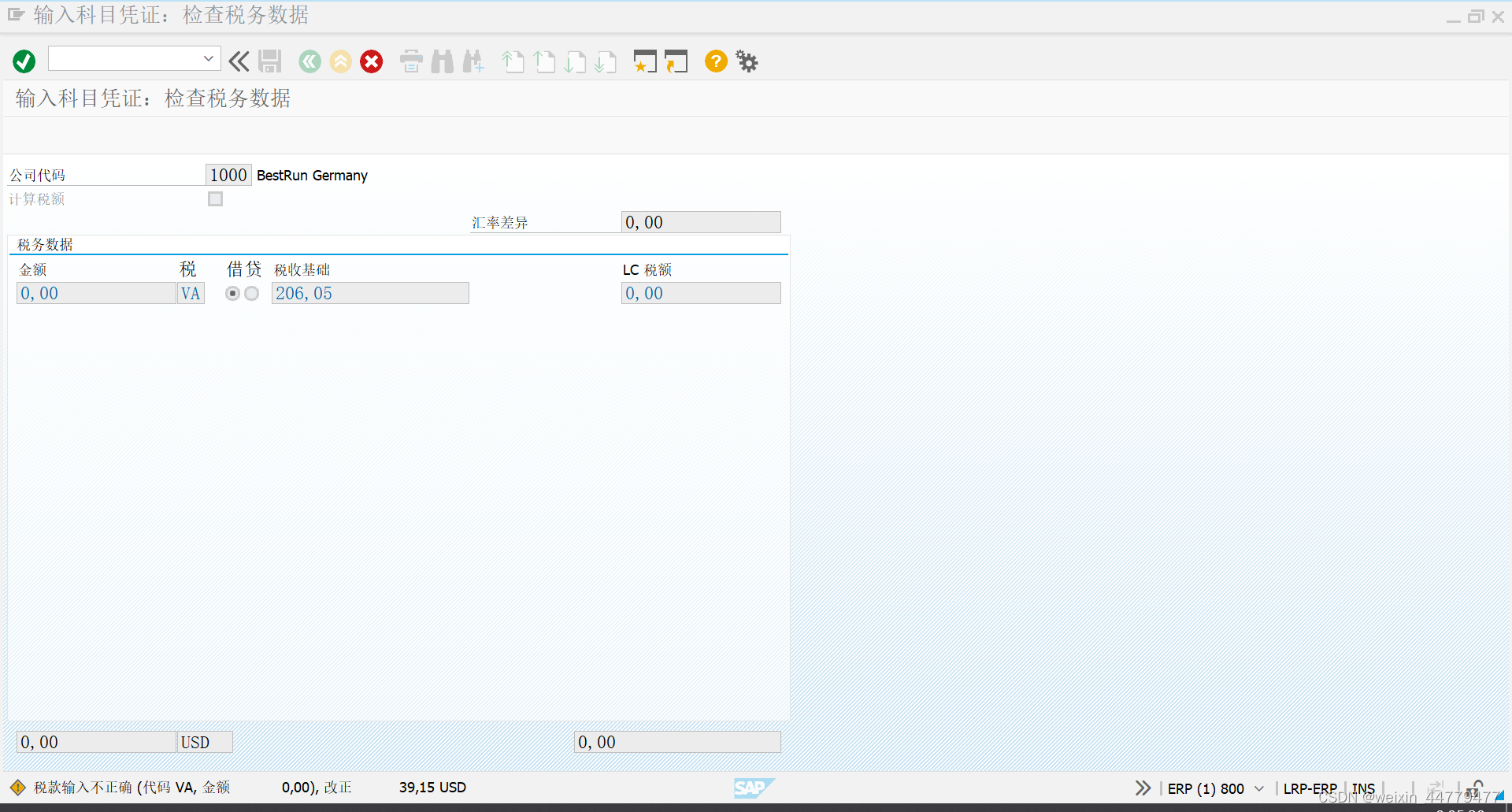Click Find Next binoculars-plus icon

[473, 61]
